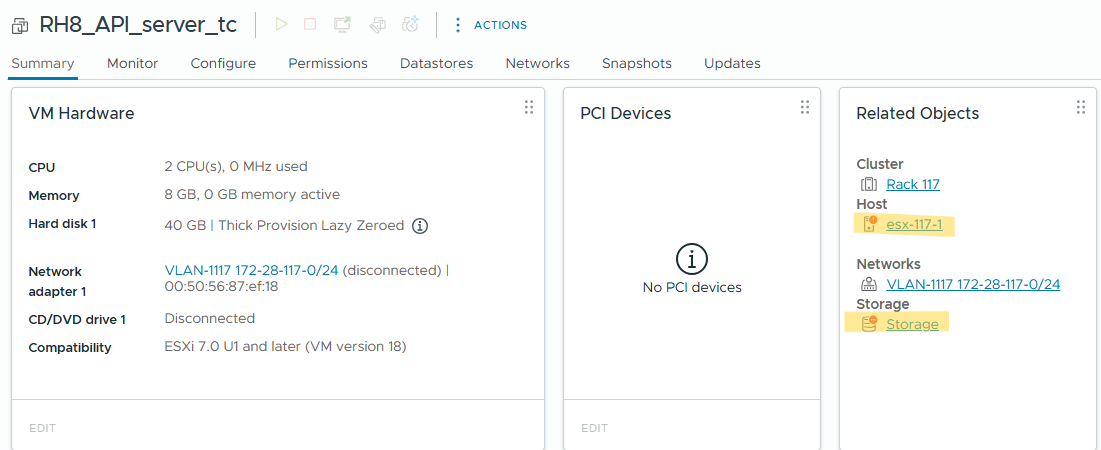Switch to the Monitor tab
The image size is (1101, 450).
pos(132,63)
